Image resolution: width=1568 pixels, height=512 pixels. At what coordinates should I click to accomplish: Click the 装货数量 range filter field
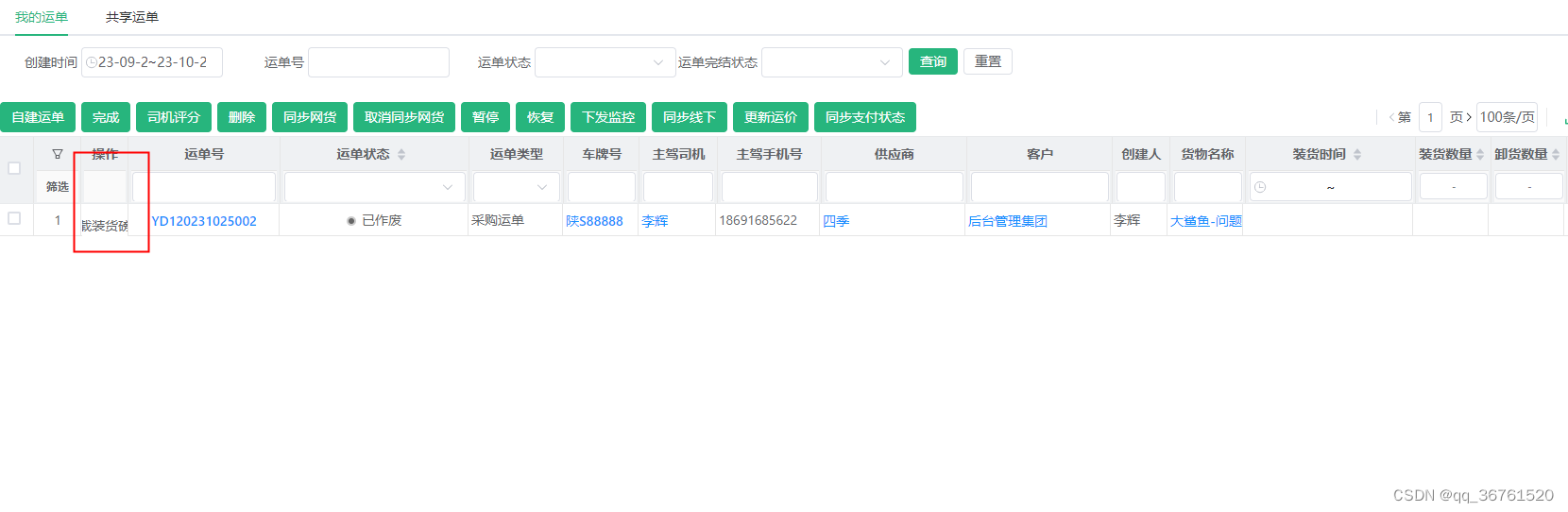click(x=1454, y=187)
